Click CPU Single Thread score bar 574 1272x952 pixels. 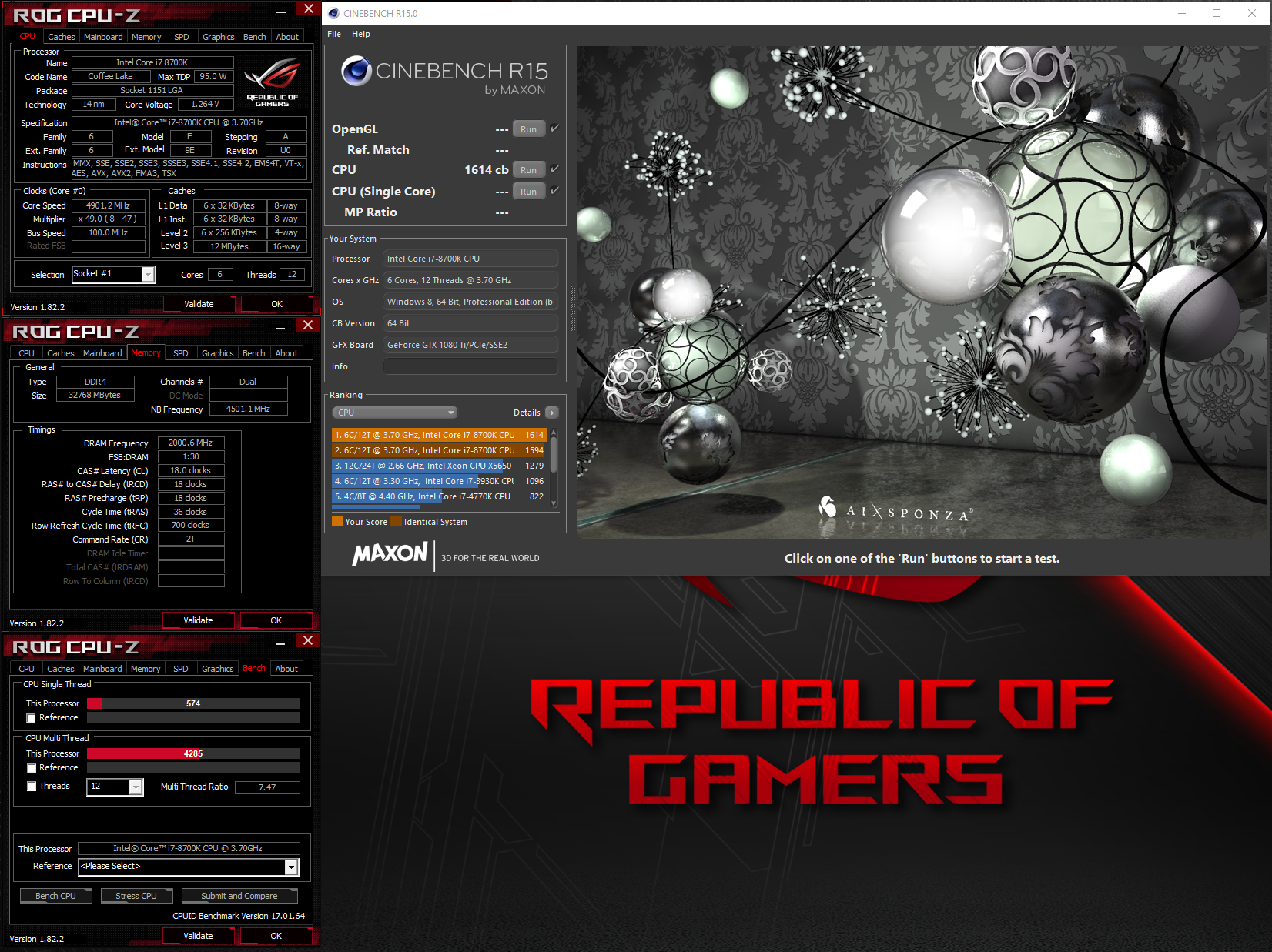[x=193, y=703]
